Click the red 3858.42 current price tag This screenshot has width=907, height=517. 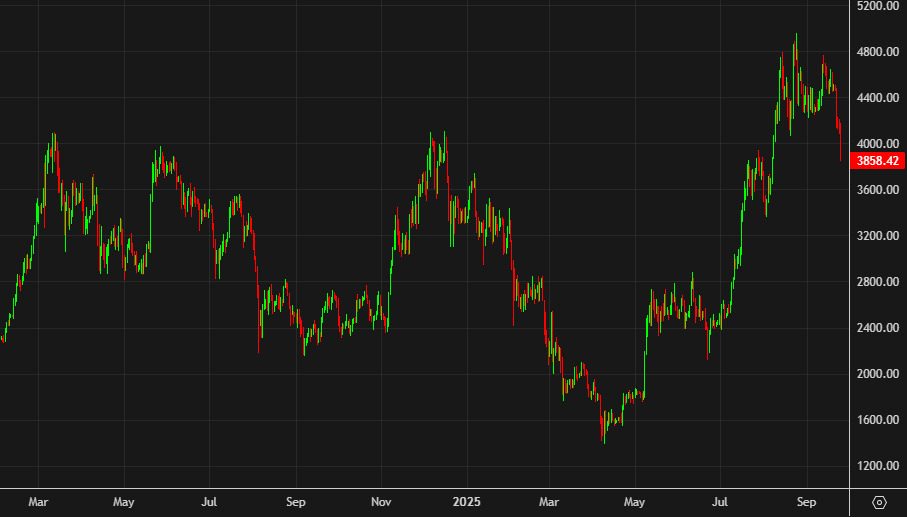coord(878,161)
